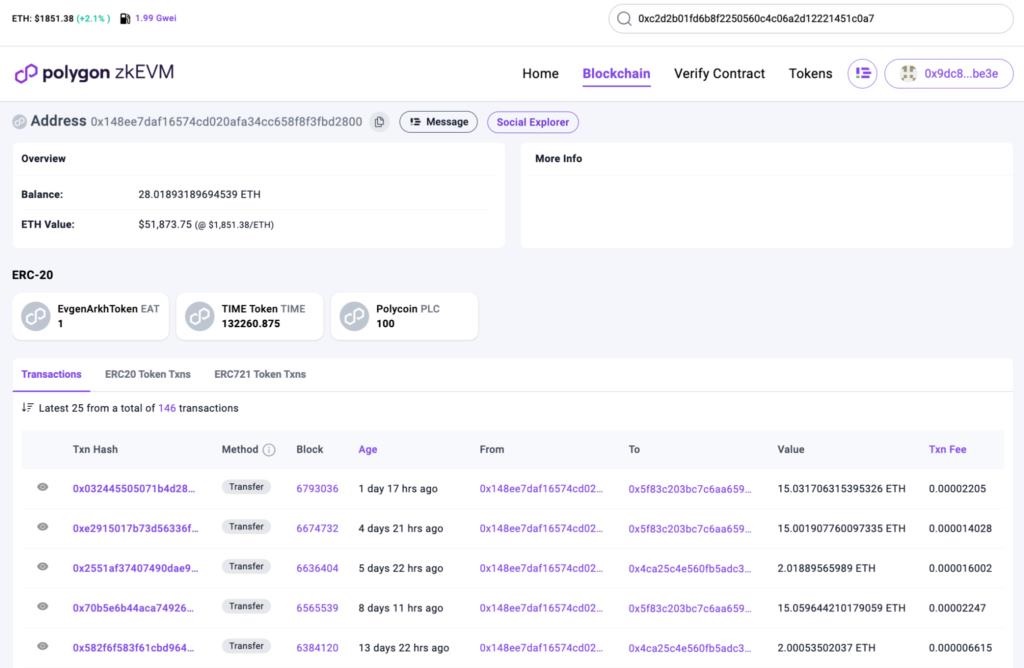Open the Blockchain navigation menu
1024x668 pixels.
click(616, 73)
